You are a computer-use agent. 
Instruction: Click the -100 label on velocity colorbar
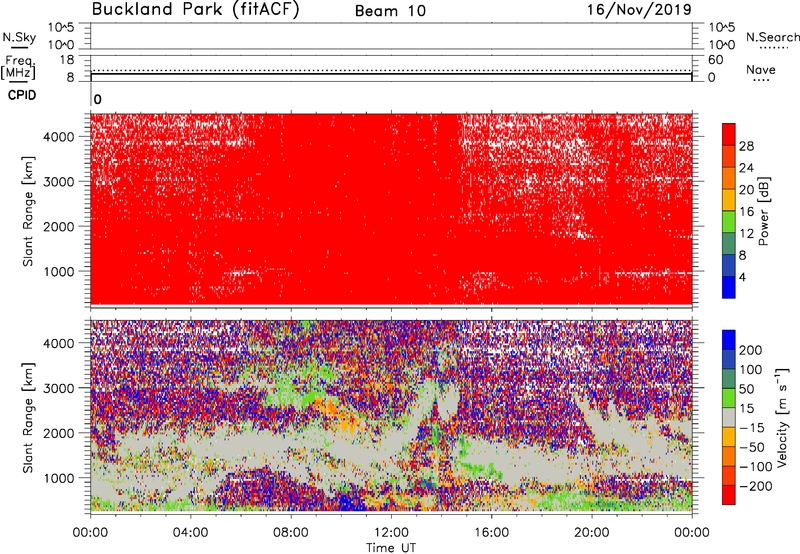pos(756,467)
